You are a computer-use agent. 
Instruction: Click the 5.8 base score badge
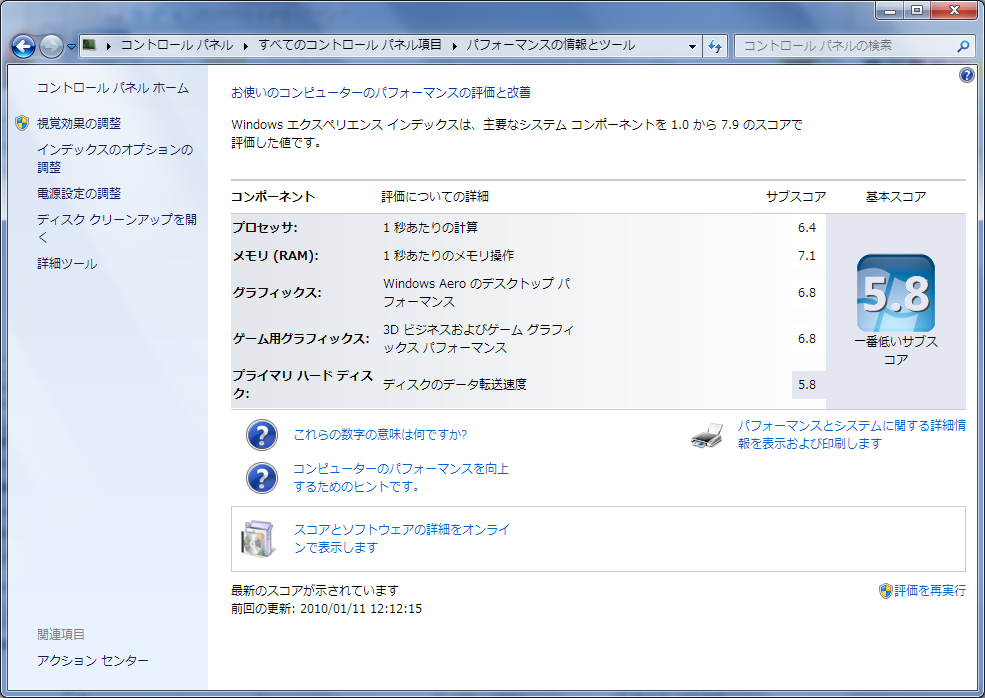pos(895,293)
